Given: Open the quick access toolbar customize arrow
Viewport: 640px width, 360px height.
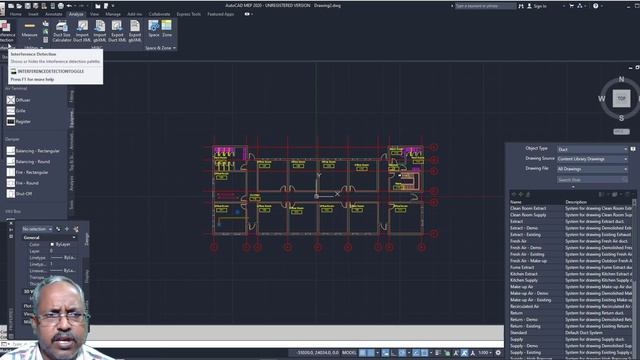Looking at the screenshot, I should click(x=113, y=6).
